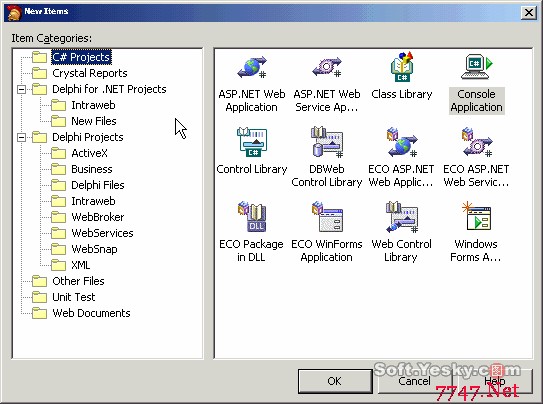Select the Console Application icon

(477, 66)
